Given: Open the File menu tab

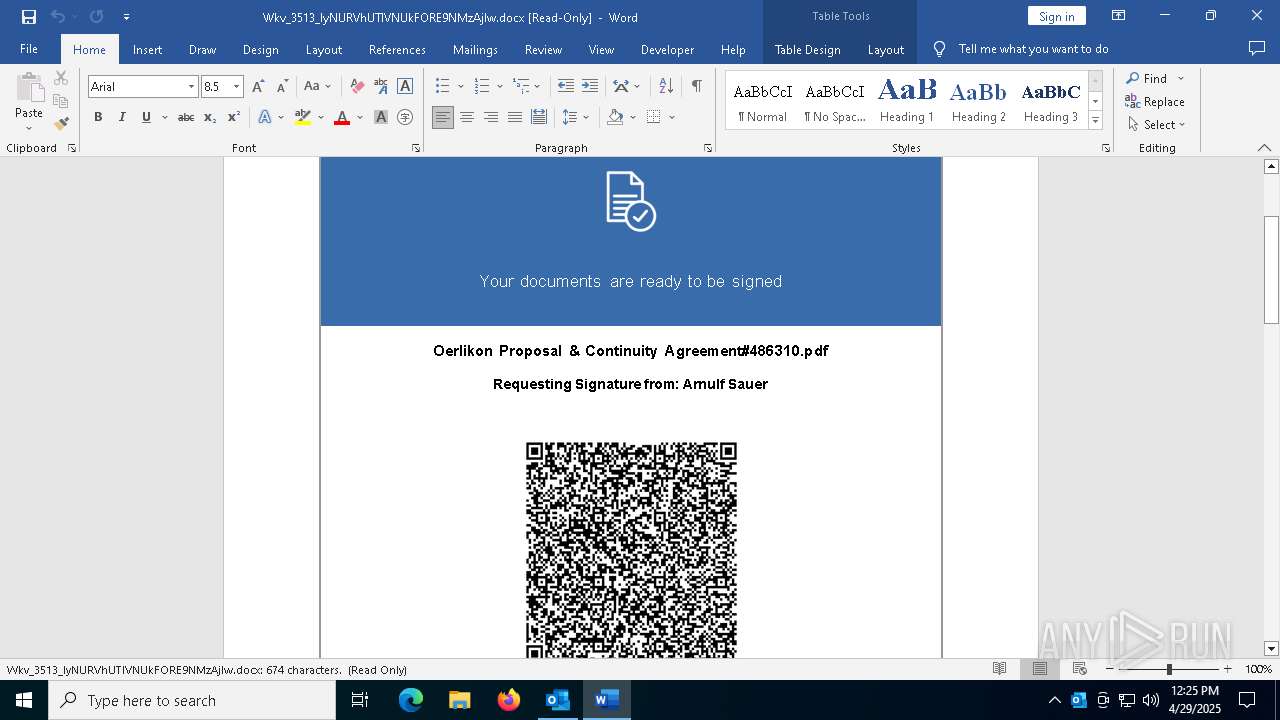Looking at the screenshot, I should (x=29, y=49).
